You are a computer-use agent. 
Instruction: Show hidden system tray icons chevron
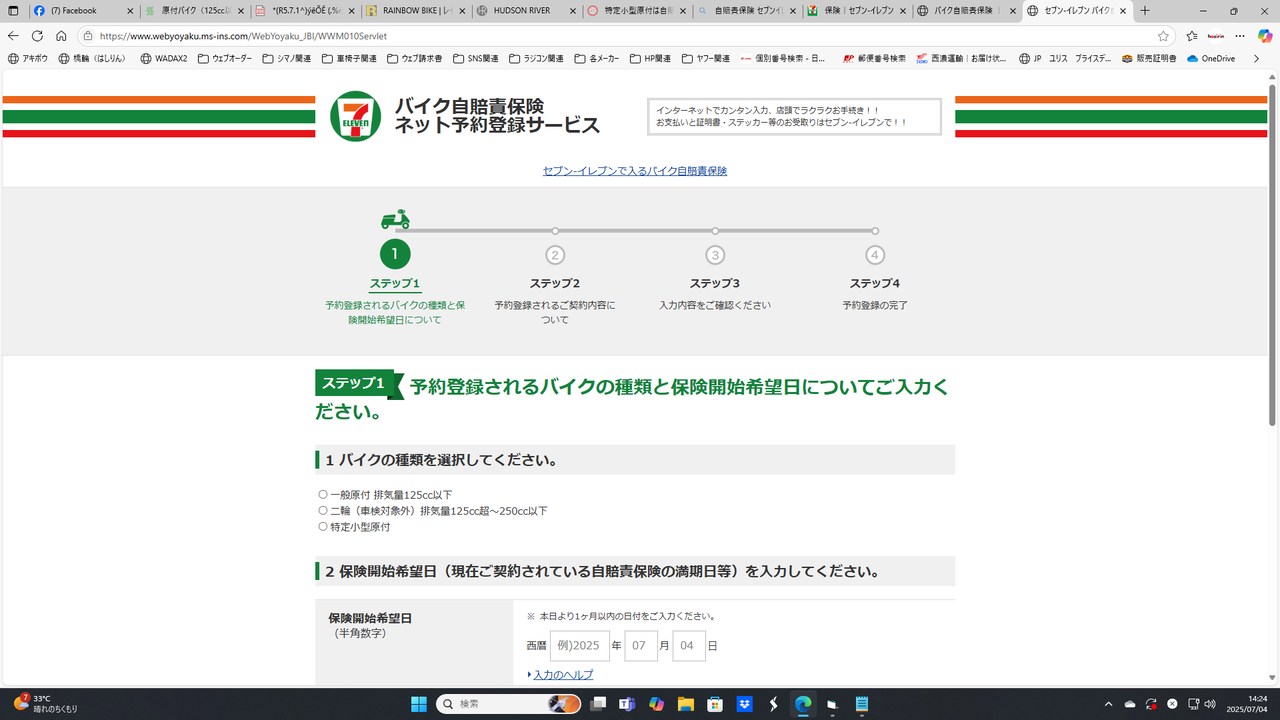click(x=1108, y=704)
